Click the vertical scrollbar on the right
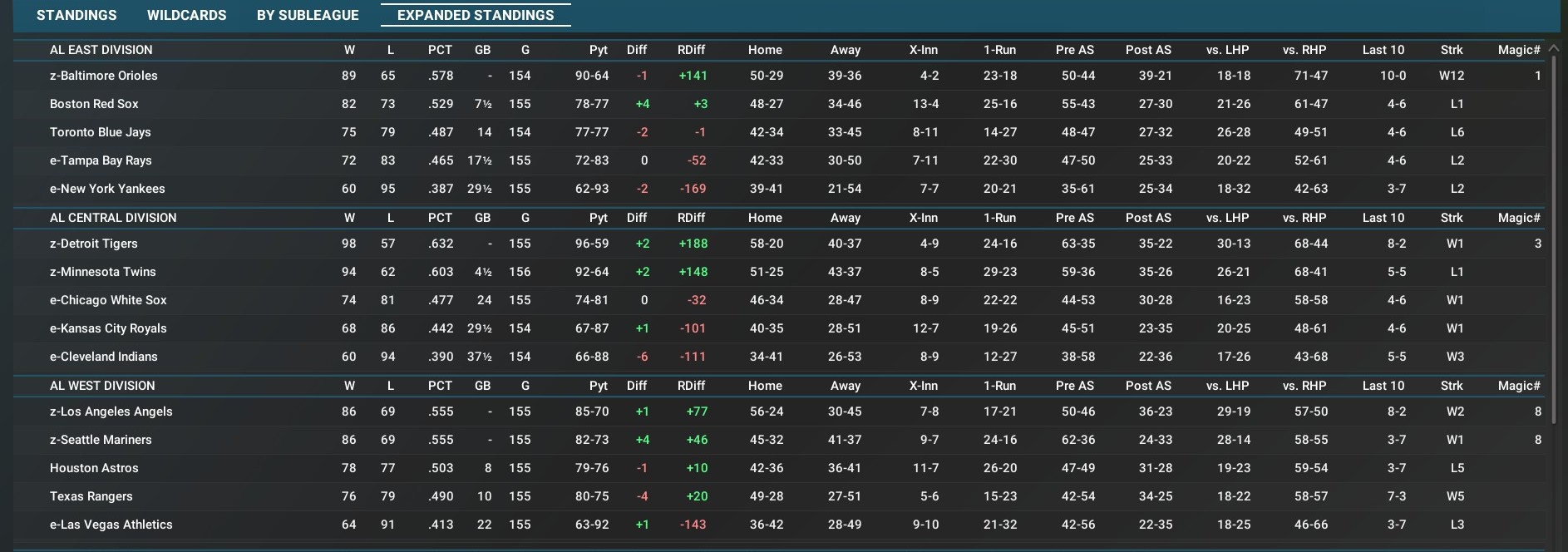This screenshot has height=552, width=1568. pos(1553,249)
